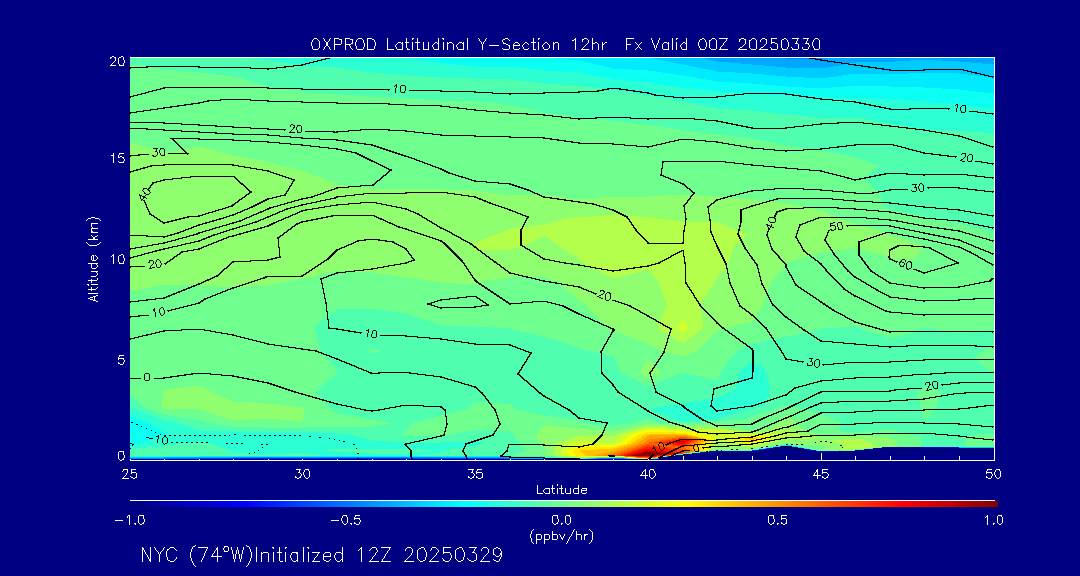Click altitude axis tick label 15
This screenshot has width=1080, height=576.
click(116, 158)
